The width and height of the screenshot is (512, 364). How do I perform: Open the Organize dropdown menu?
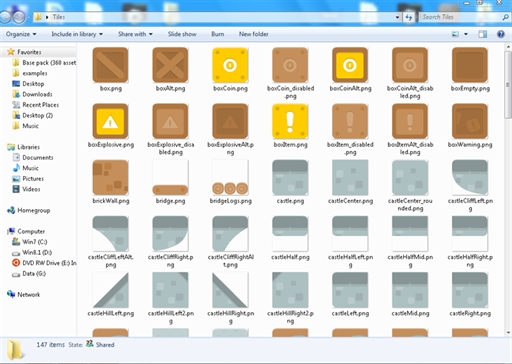pyautogui.click(x=21, y=34)
